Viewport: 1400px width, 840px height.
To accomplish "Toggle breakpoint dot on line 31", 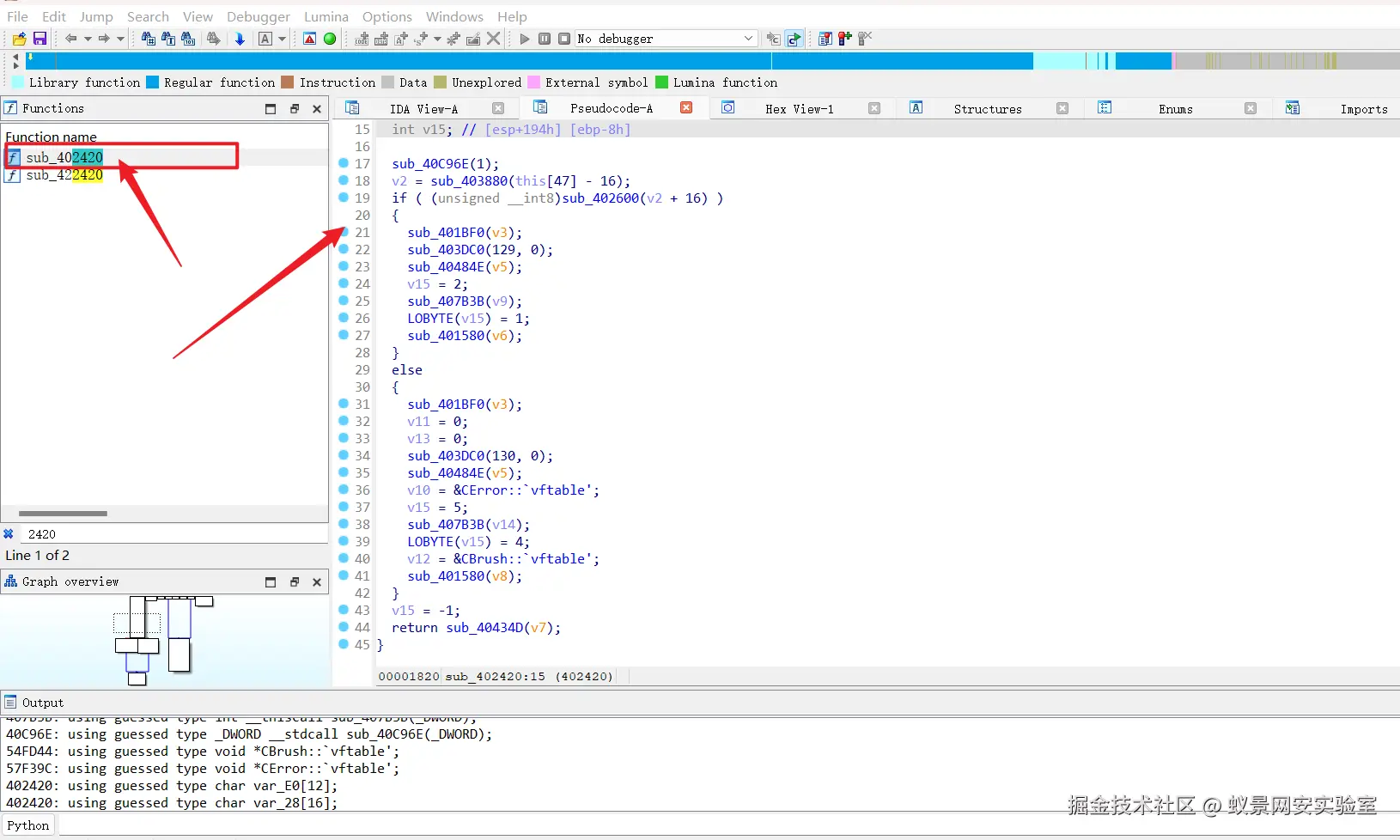I will coord(344,404).
